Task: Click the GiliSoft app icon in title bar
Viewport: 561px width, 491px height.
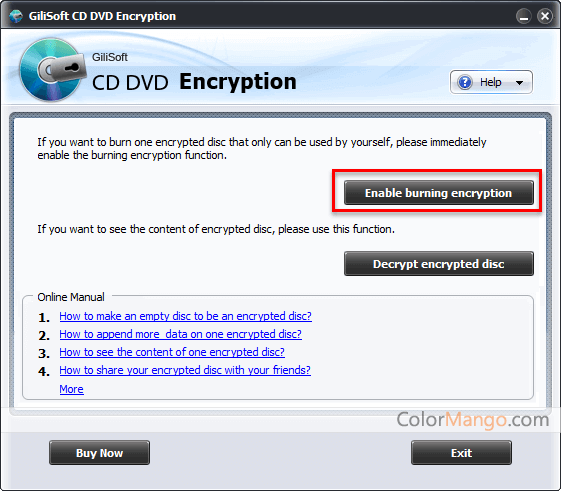Action: 15,16
